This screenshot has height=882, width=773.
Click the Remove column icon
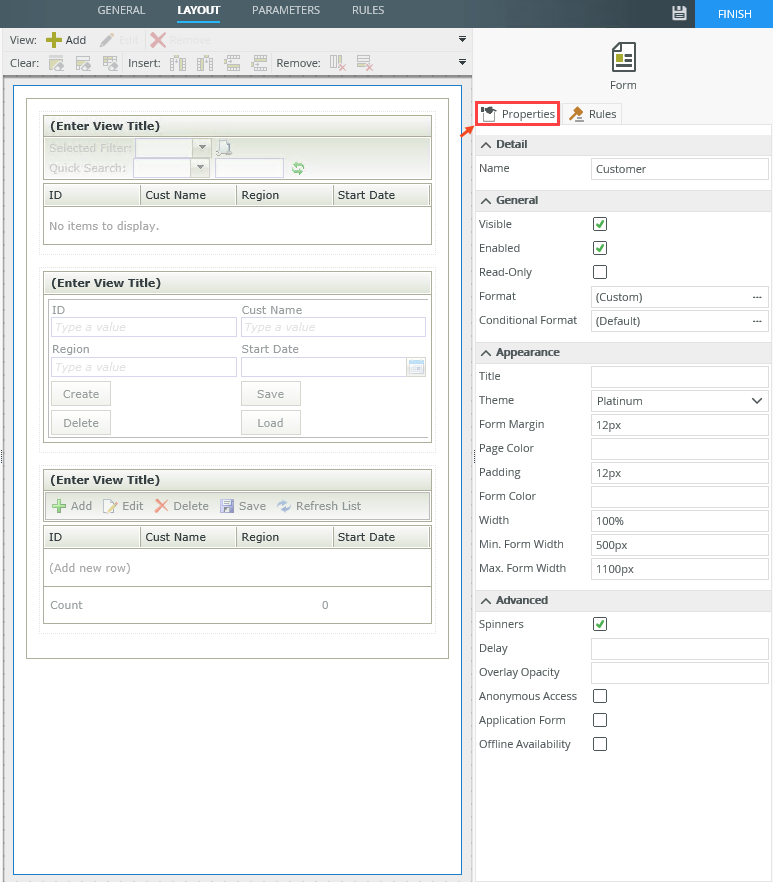tap(338, 63)
